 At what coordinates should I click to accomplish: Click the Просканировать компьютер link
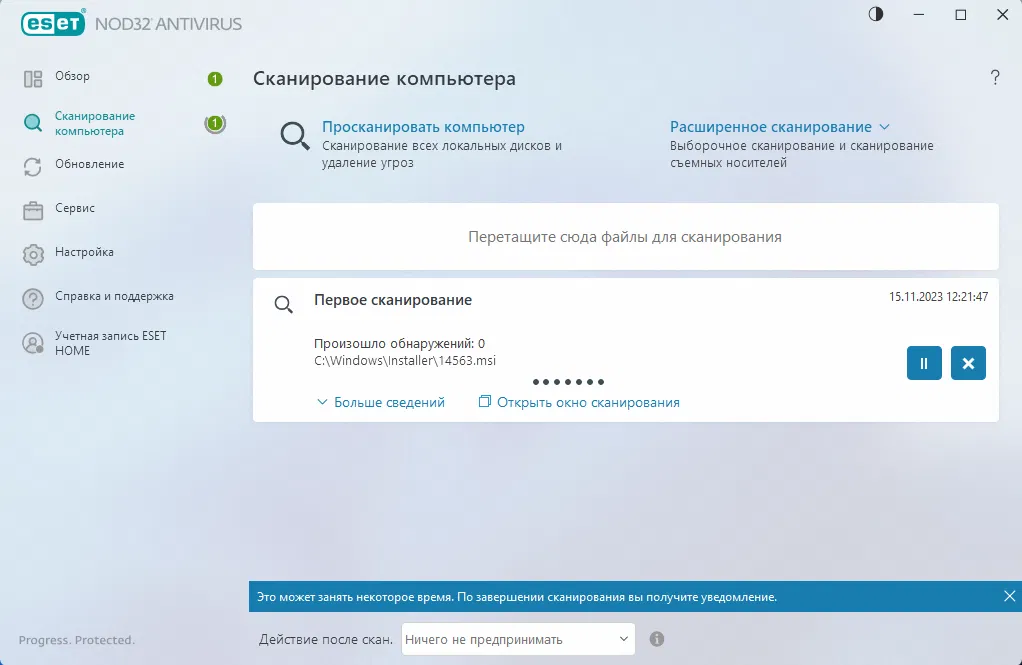click(423, 126)
